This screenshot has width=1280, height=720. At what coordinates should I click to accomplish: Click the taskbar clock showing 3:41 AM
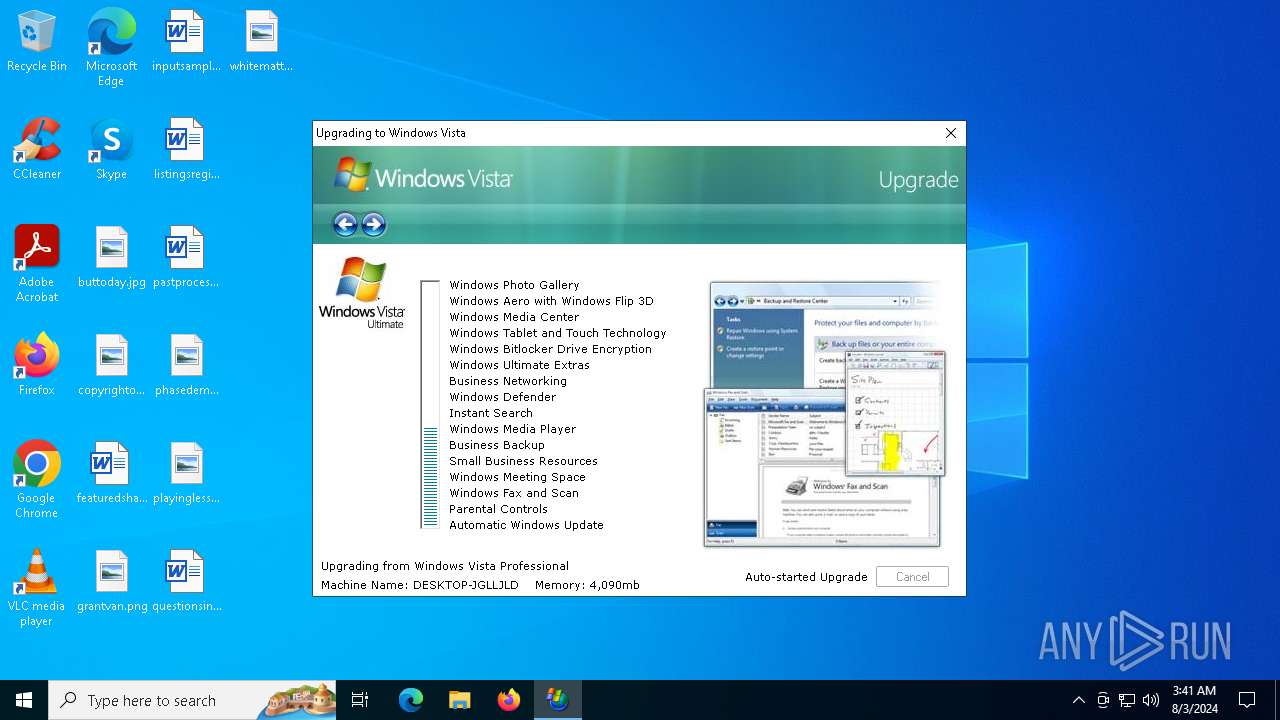(1194, 700)
